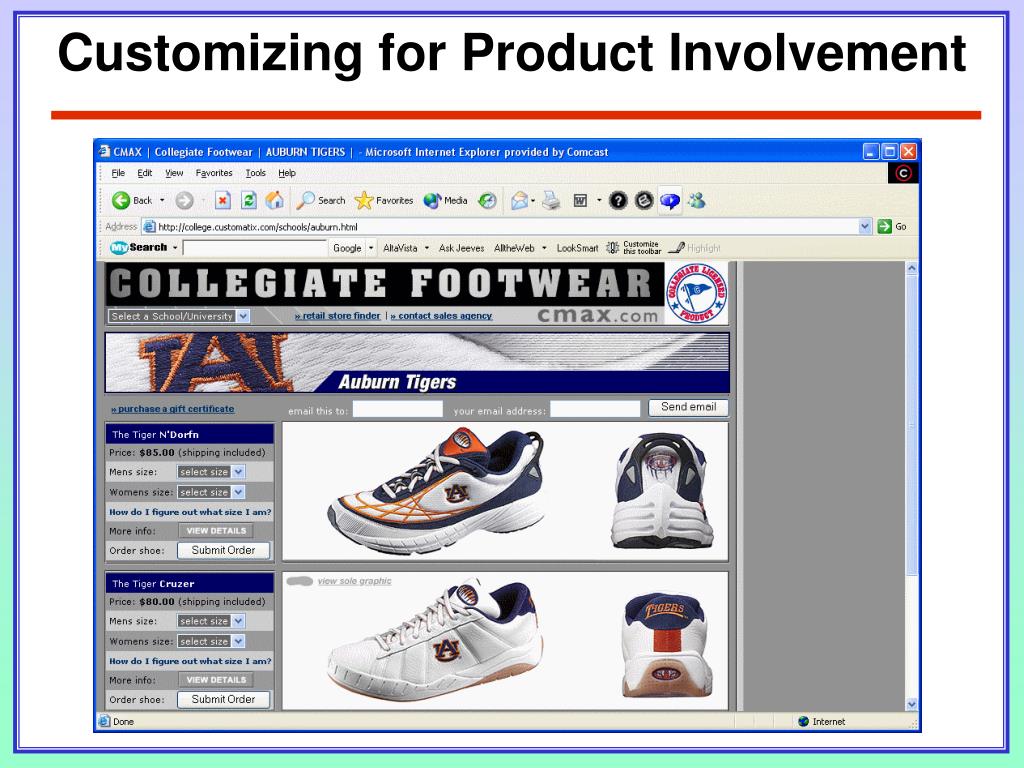Open the Mail envelope toolbar icon

[x=519, y=200]
